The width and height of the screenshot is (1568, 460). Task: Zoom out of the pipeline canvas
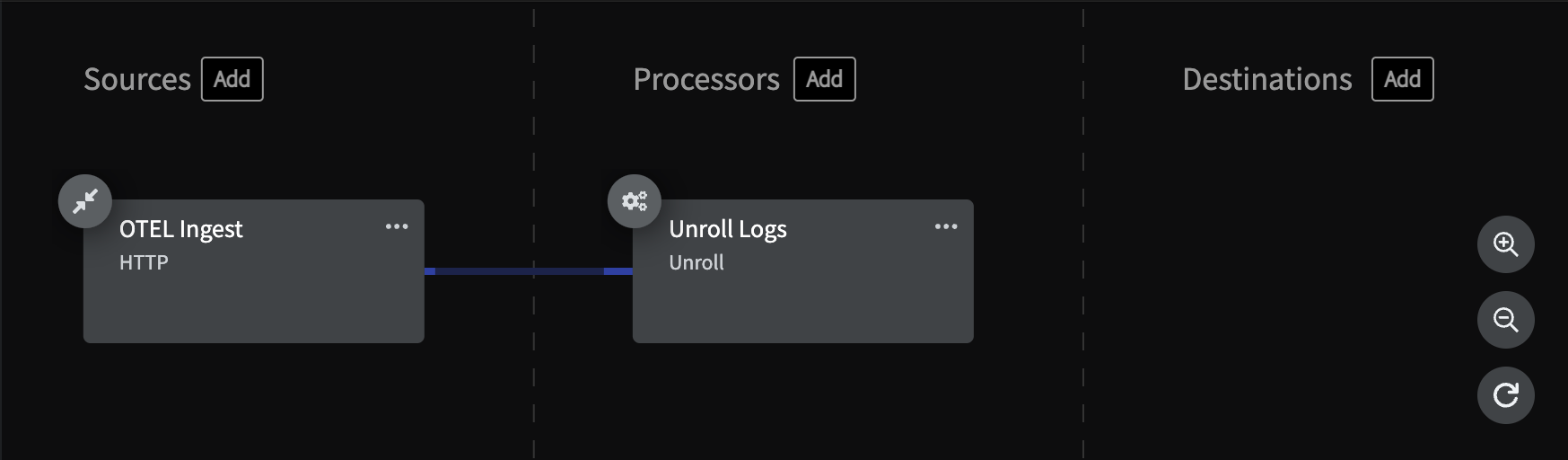[x=1506, y=320]
